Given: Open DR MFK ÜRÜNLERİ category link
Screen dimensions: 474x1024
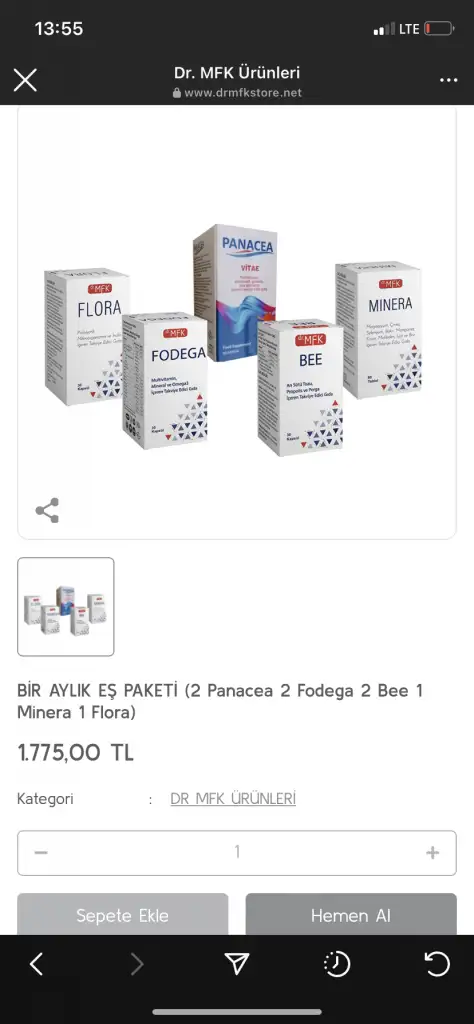Looking at the screenshot, I should (233, 799).
